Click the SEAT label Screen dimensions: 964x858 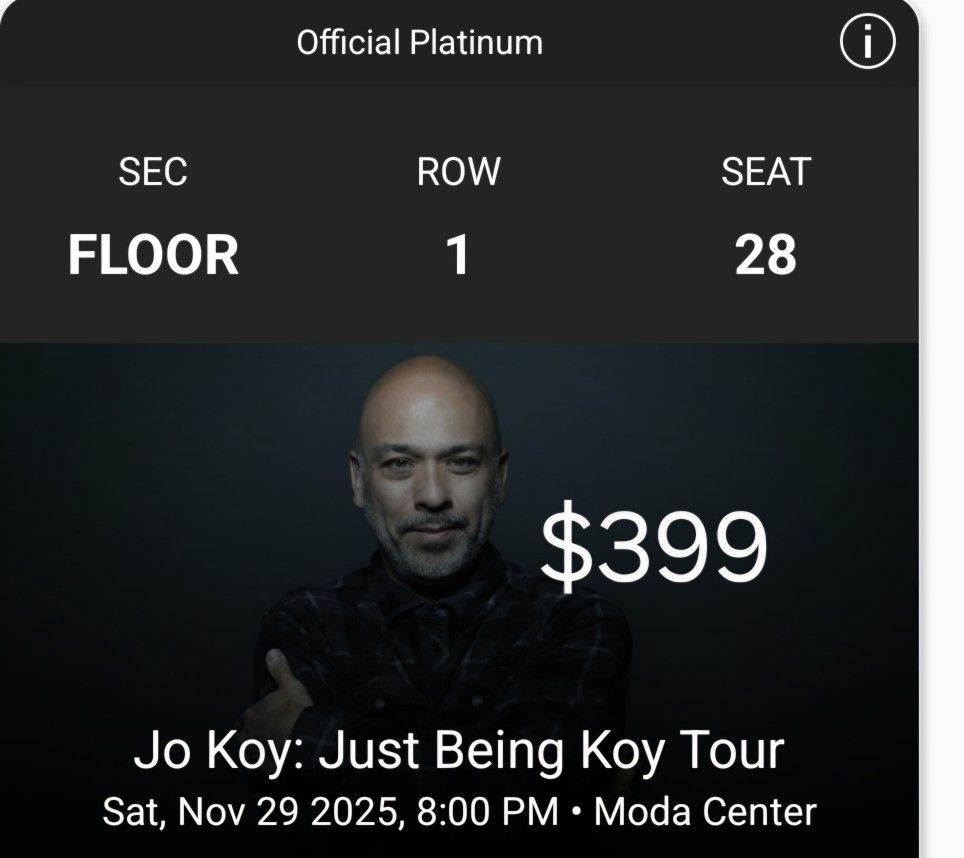click(x=766, y=172)
